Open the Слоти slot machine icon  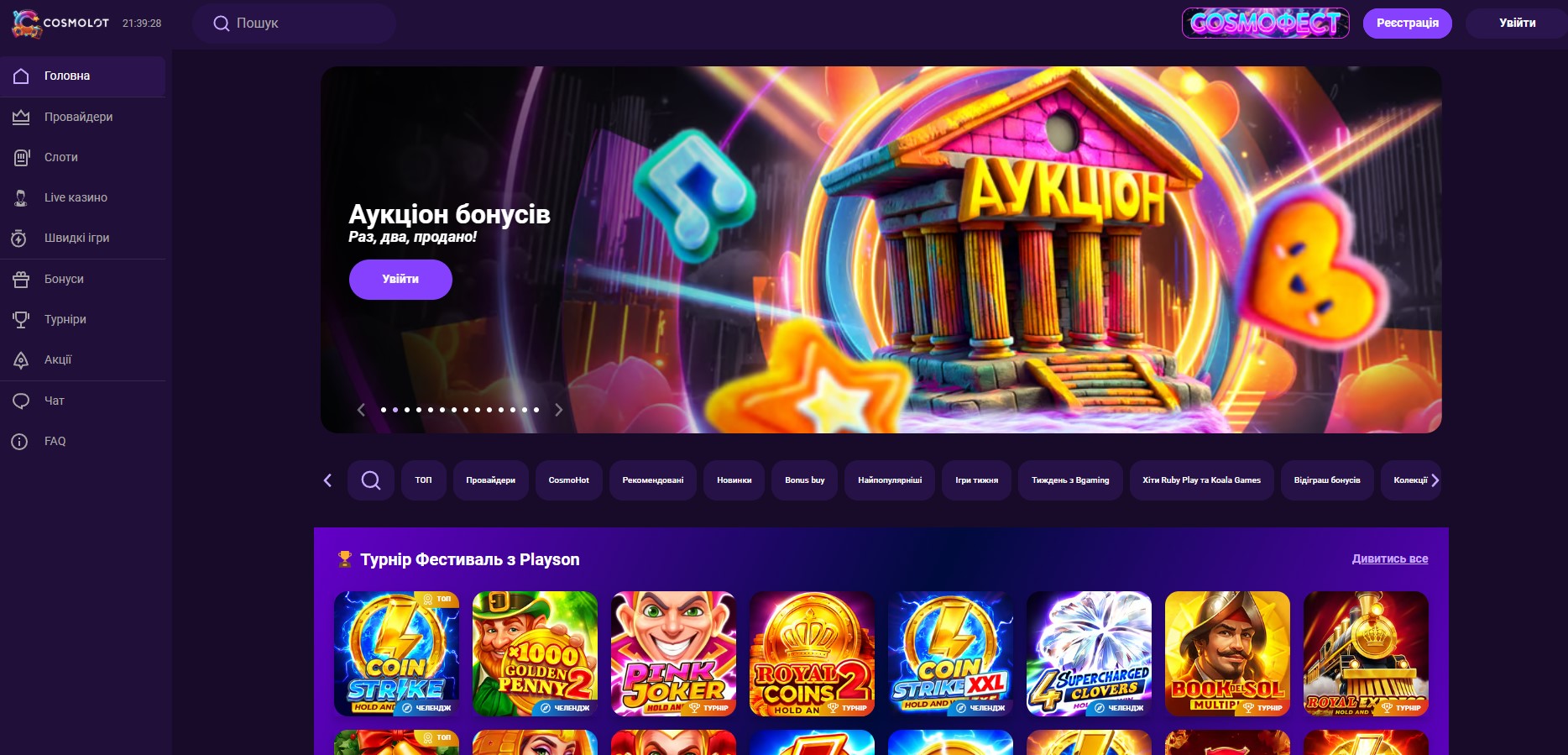pyautogui.click(x=21, y=157)
